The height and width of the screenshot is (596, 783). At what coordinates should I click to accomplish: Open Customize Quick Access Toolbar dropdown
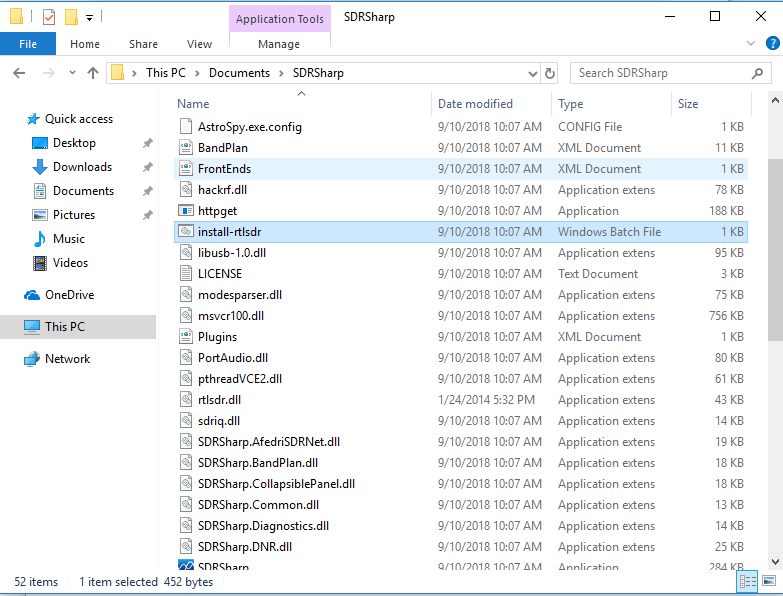[89, 18]
